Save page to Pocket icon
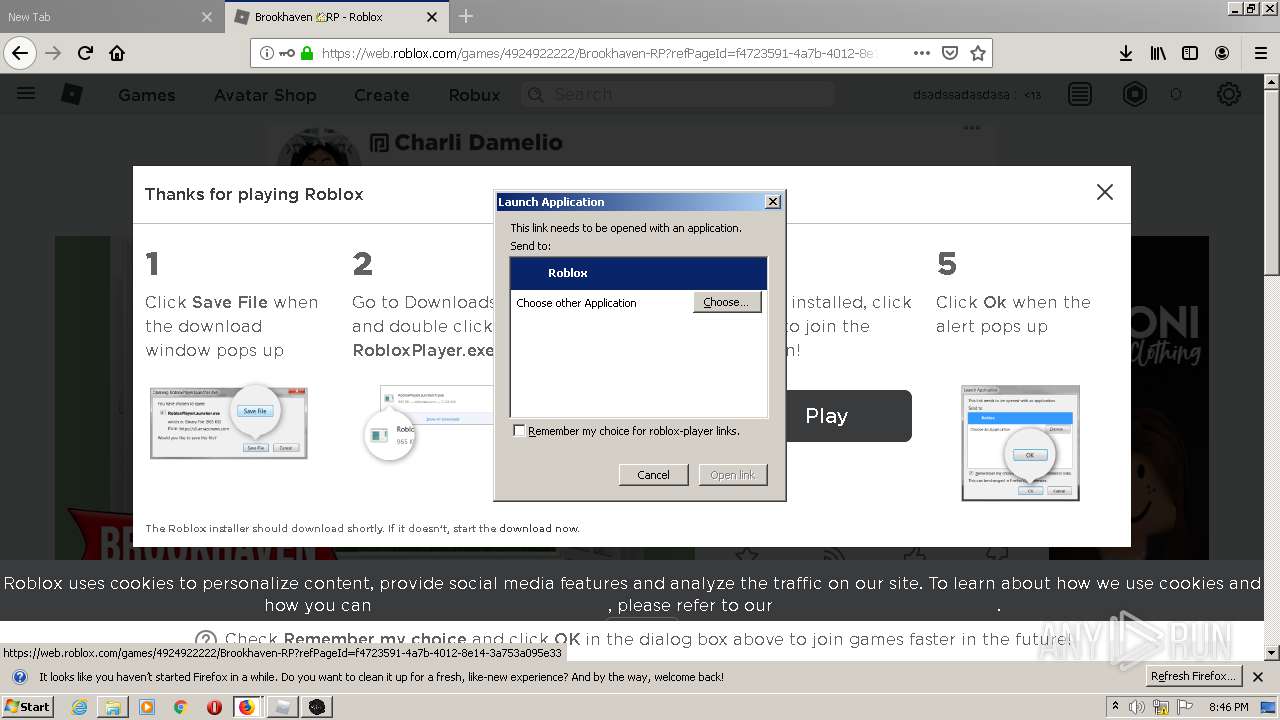 [950, 53]
